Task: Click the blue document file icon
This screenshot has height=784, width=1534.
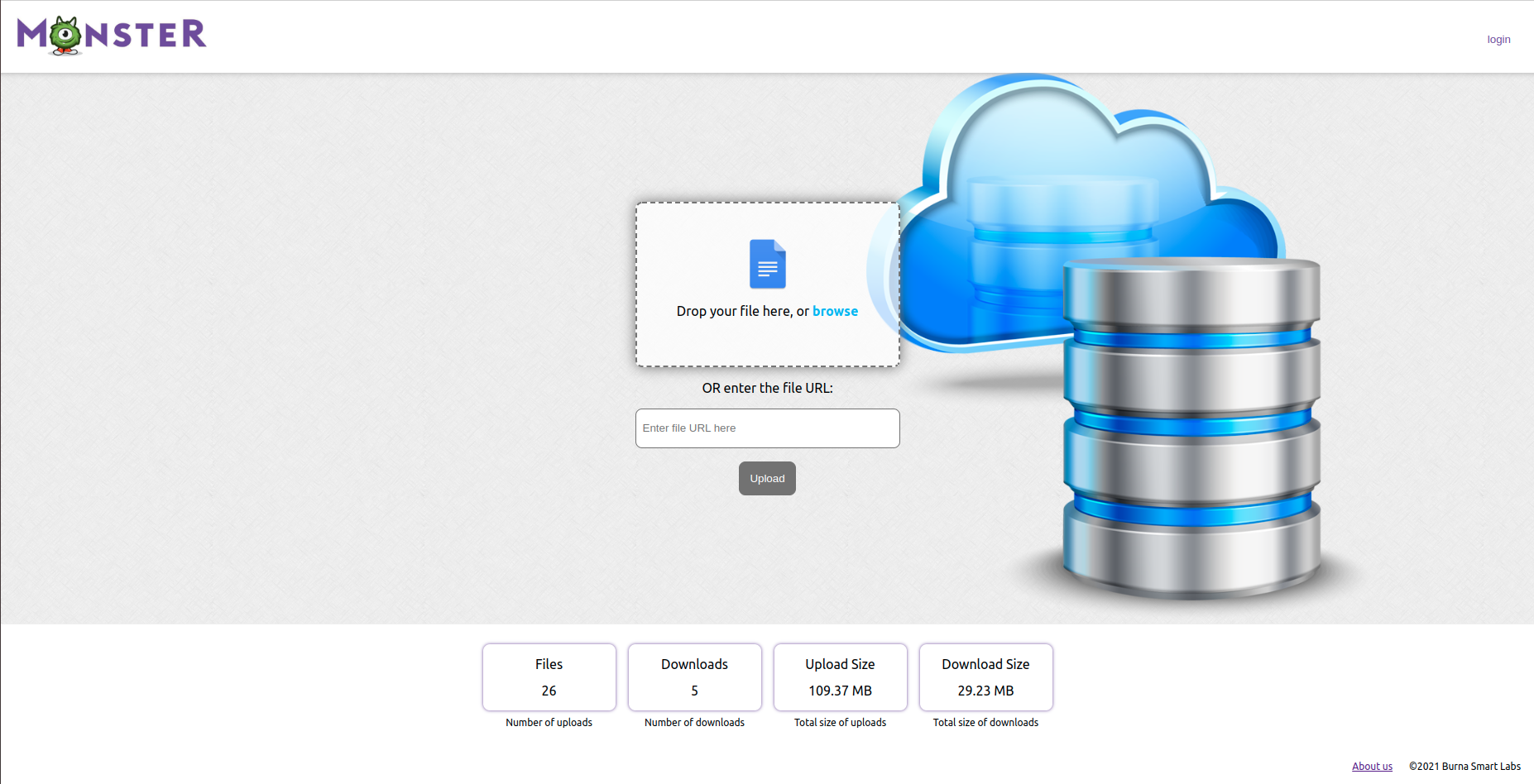Action: (x=768, y=264)
